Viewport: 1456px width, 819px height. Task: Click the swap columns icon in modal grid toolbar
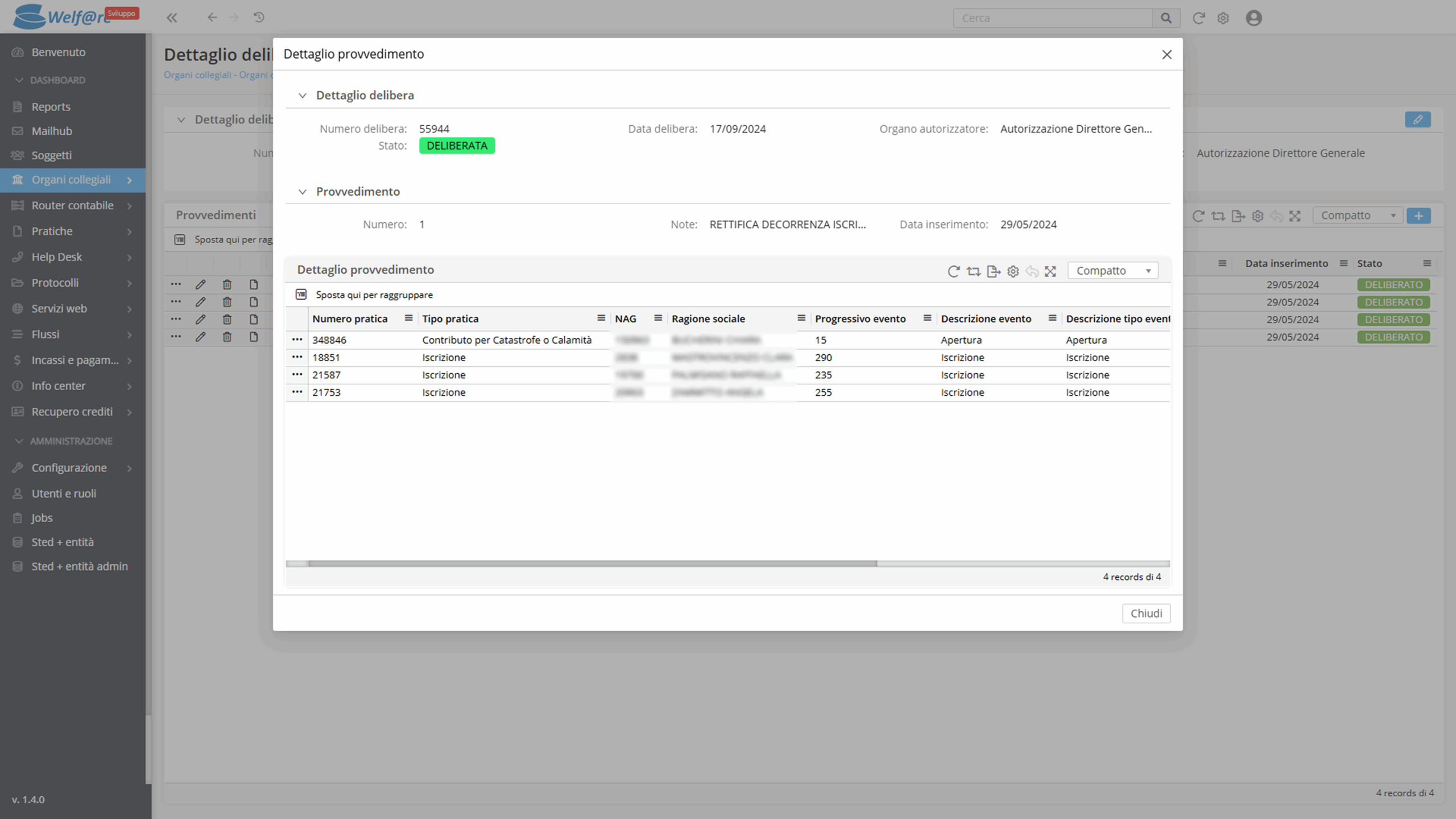coord(973,271)
